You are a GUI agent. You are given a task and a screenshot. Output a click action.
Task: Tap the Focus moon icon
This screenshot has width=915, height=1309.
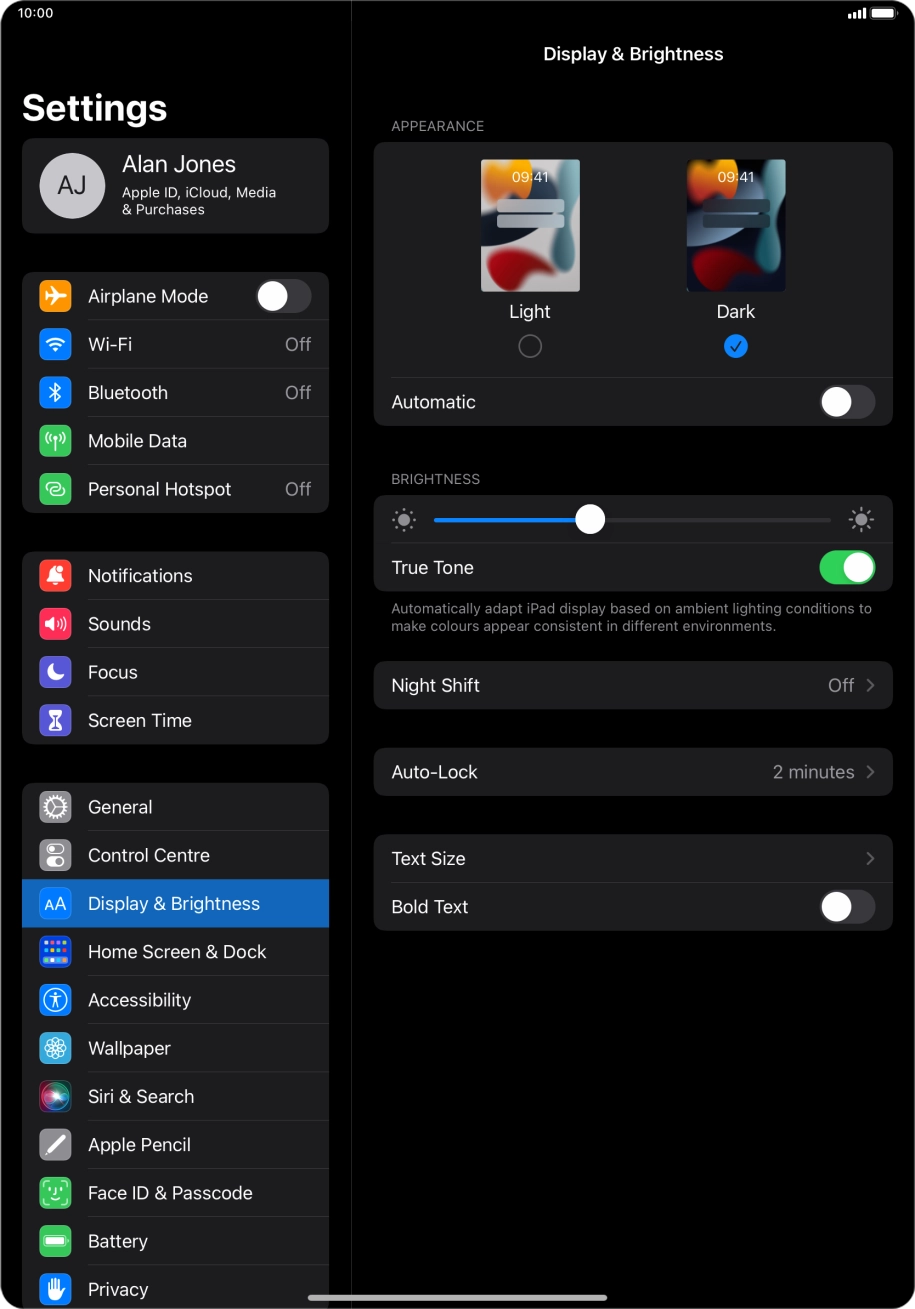pyautogui.click(x=55, y=672)
